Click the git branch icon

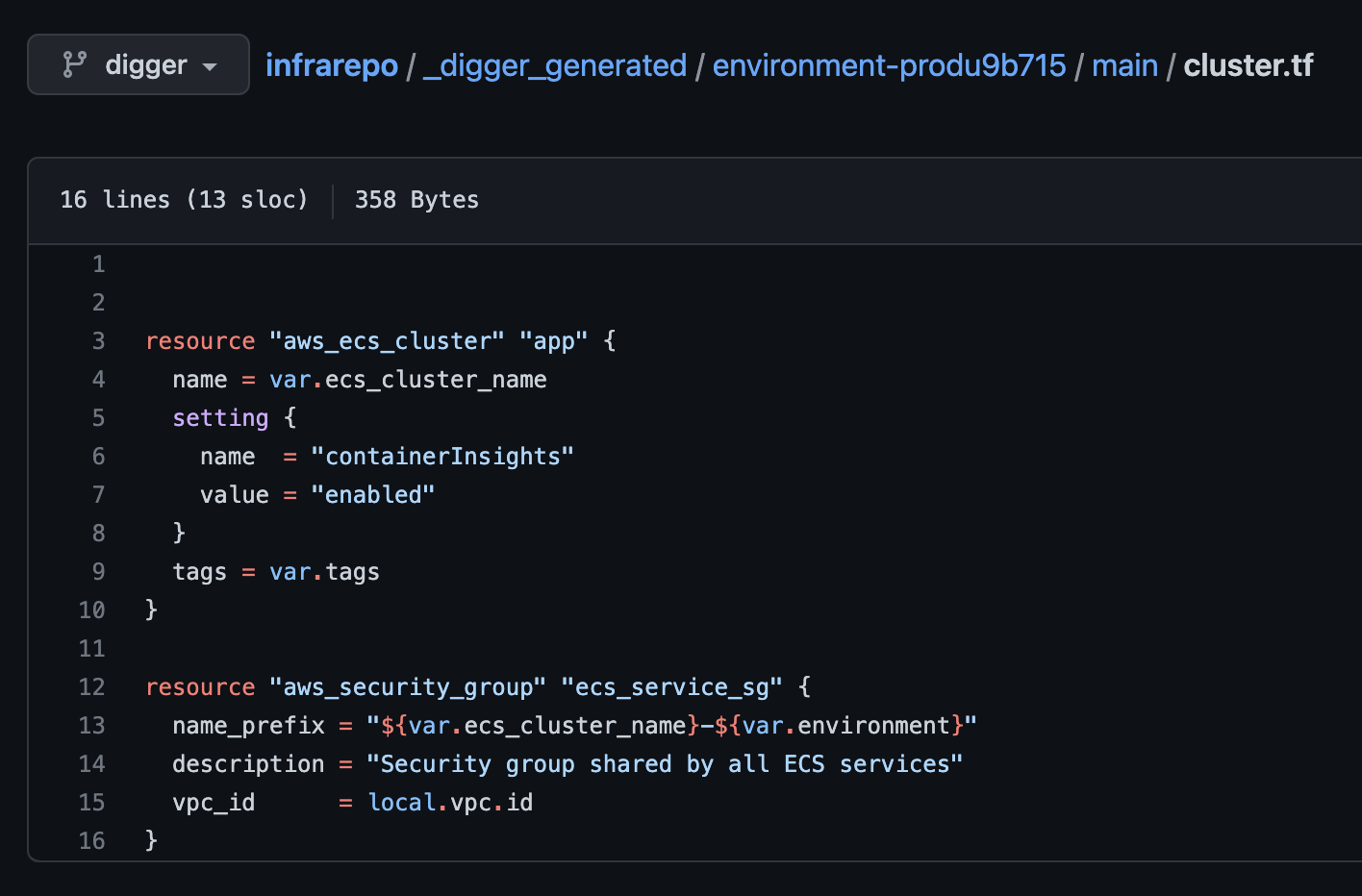pyautogui.click(x=74, y=64)
